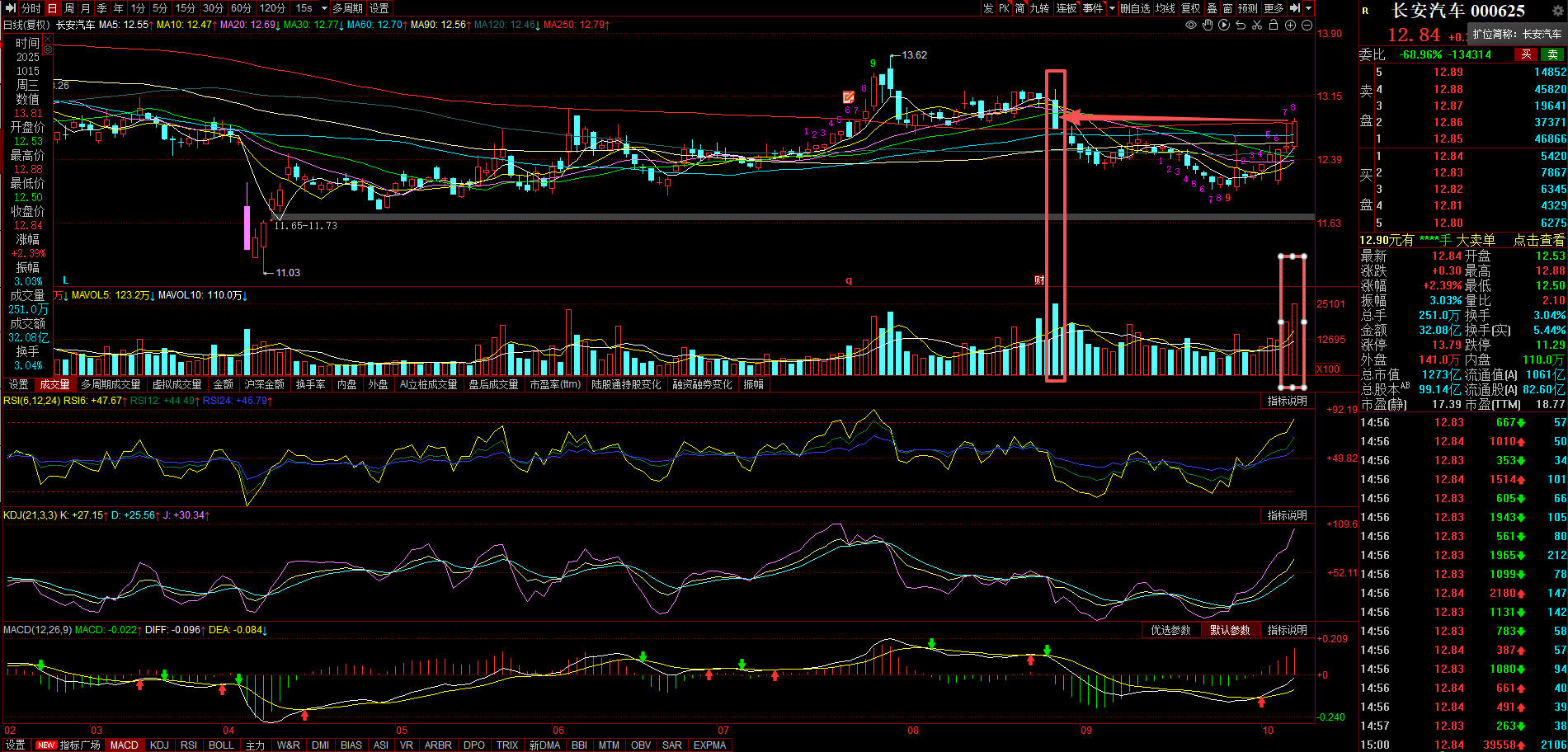This screenshot has height=752, width=1568.
Task: Undo last drawing with arrow icon
Action: (x=1241, y=26)
